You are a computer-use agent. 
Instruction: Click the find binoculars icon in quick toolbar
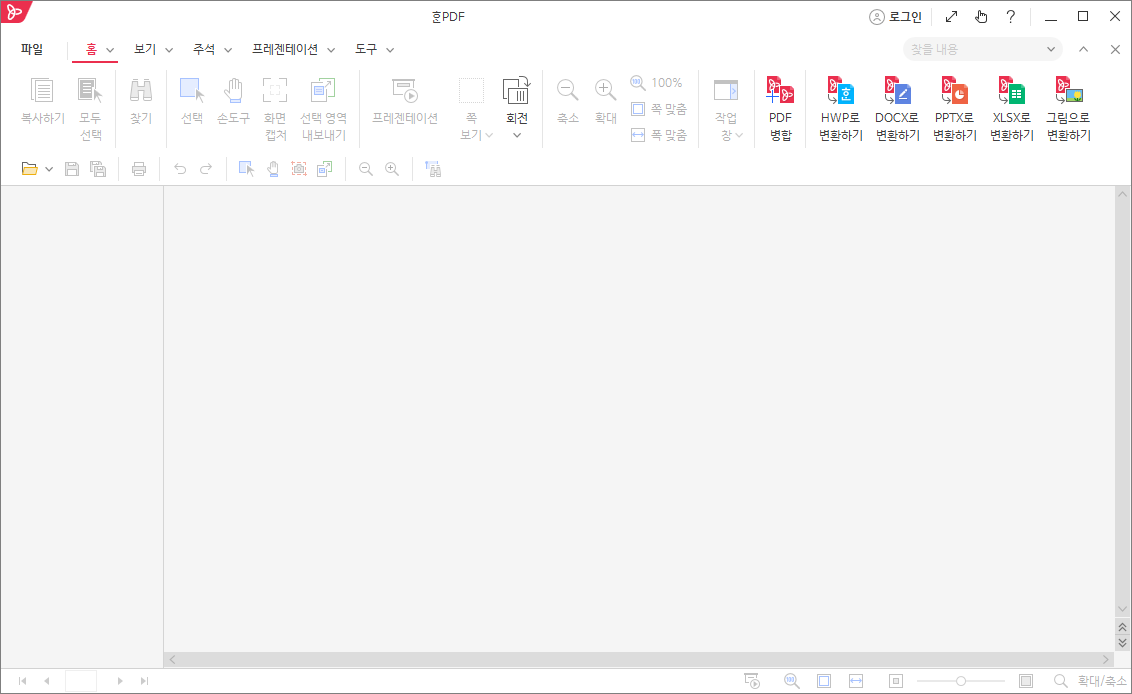432,169
